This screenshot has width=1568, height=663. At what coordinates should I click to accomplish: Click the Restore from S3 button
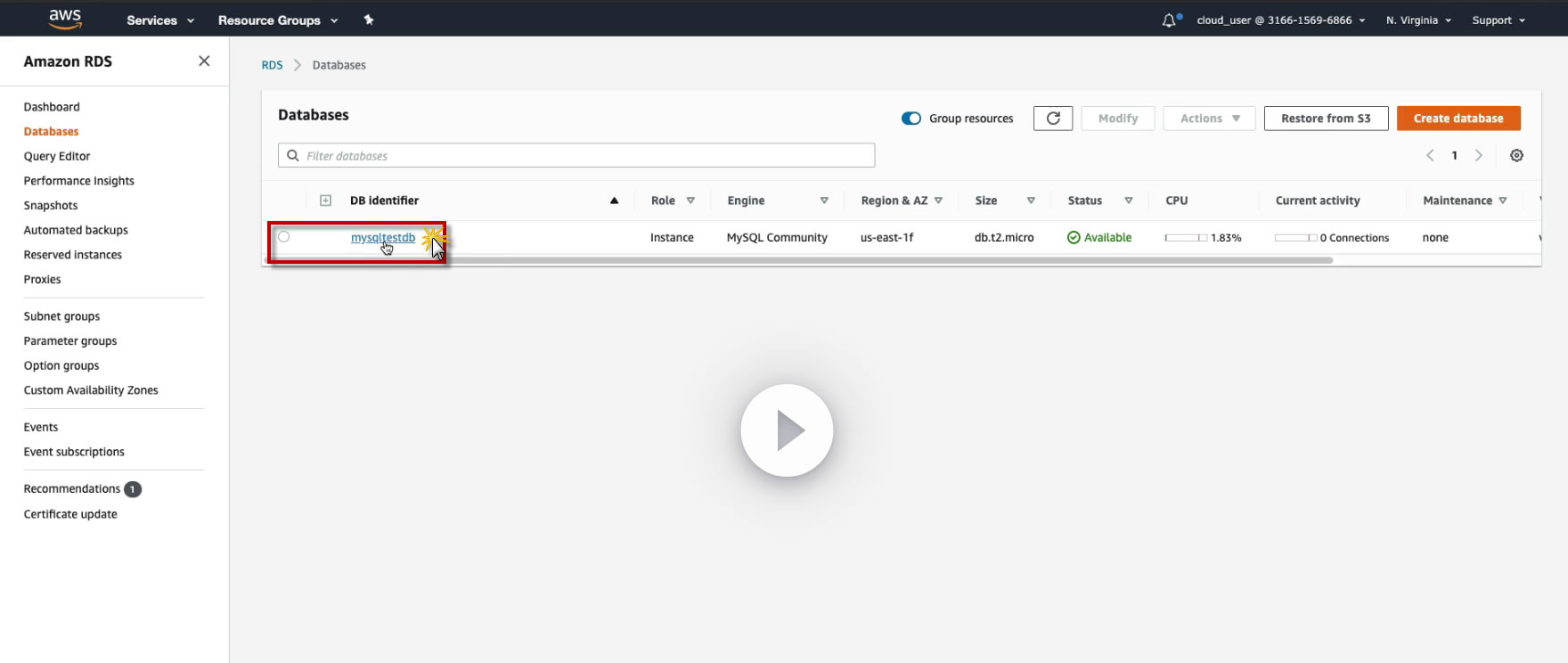tap(1326, 119)
